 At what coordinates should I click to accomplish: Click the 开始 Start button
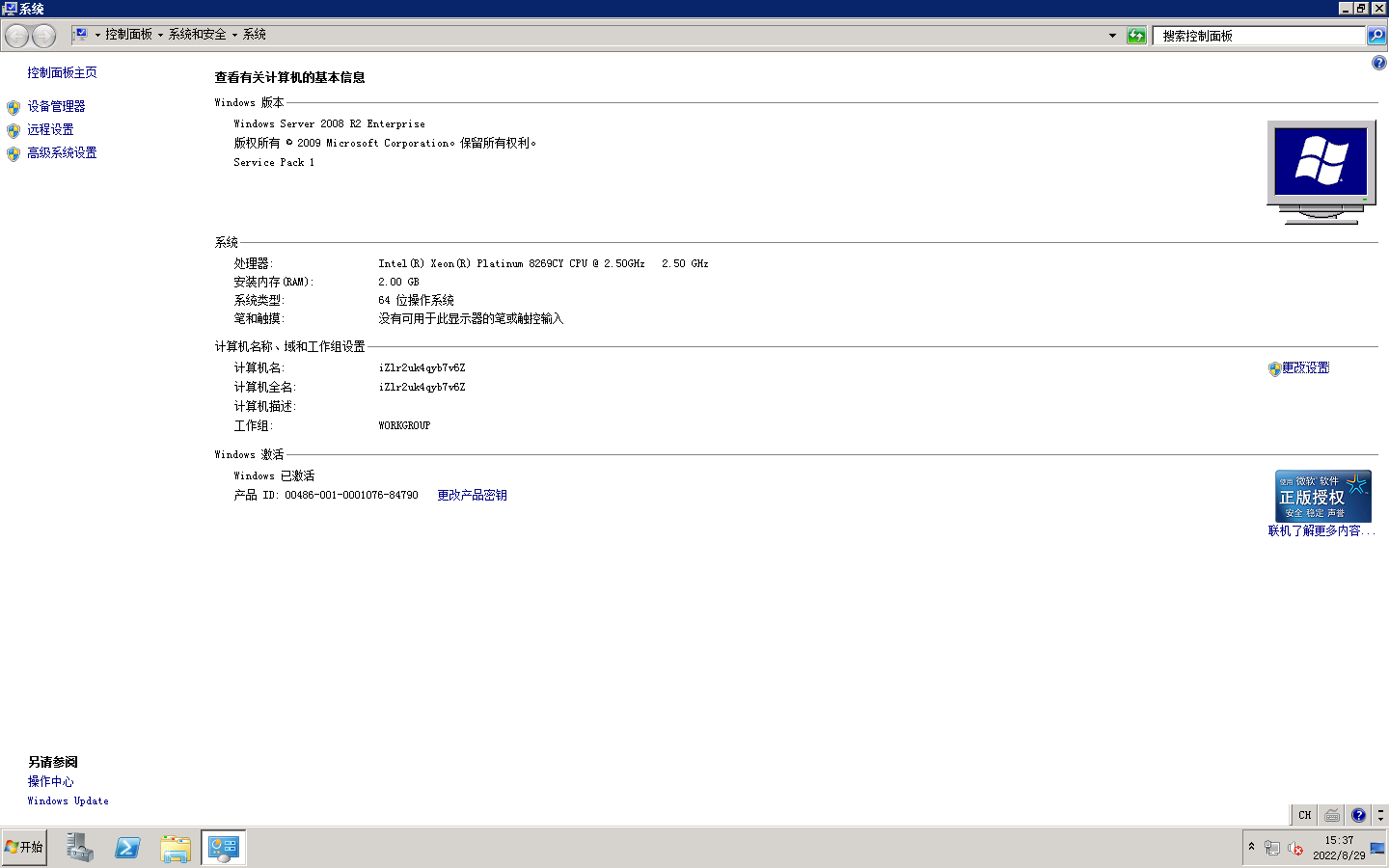[x=24, y=847]
